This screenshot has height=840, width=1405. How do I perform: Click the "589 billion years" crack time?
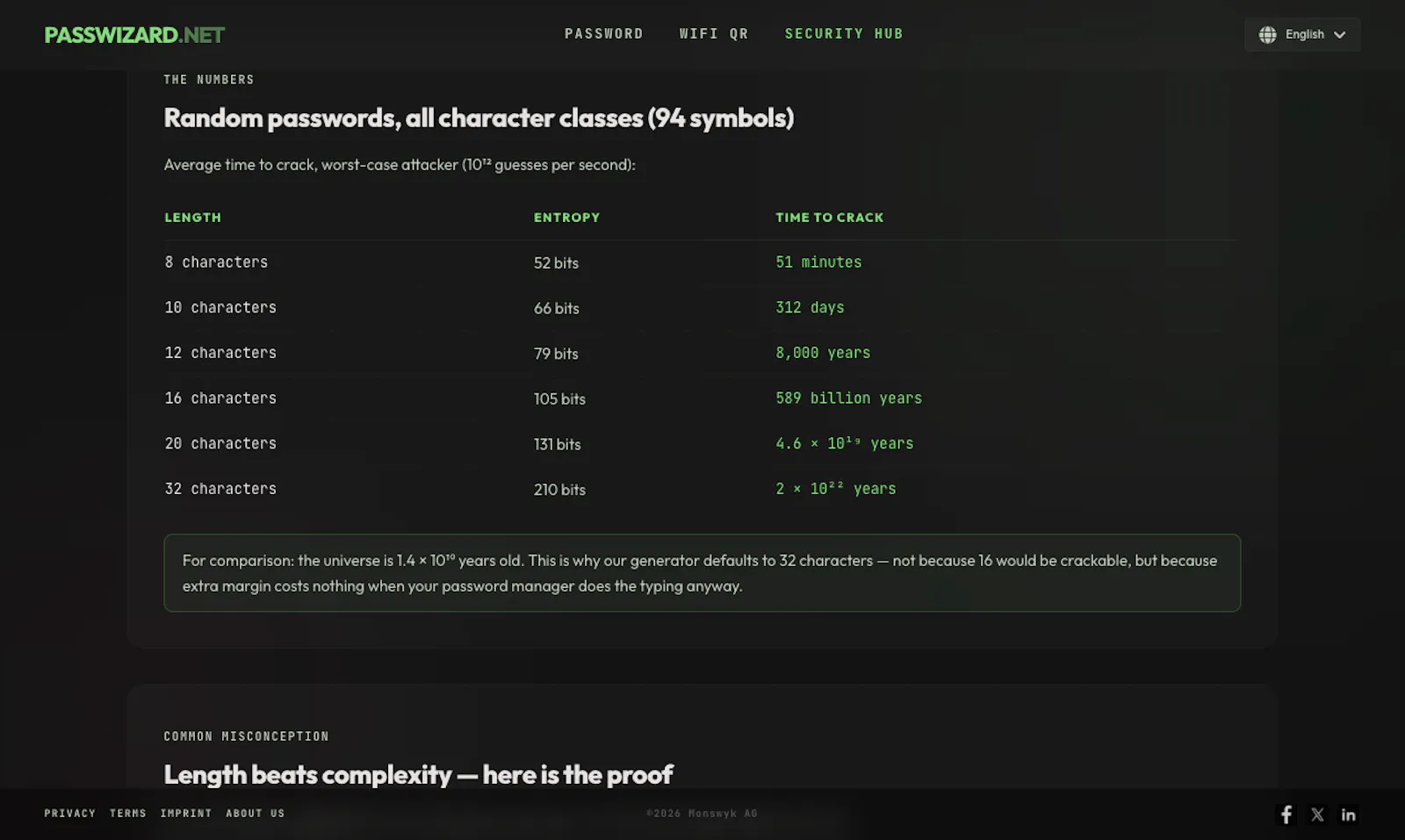coord(848,398)
